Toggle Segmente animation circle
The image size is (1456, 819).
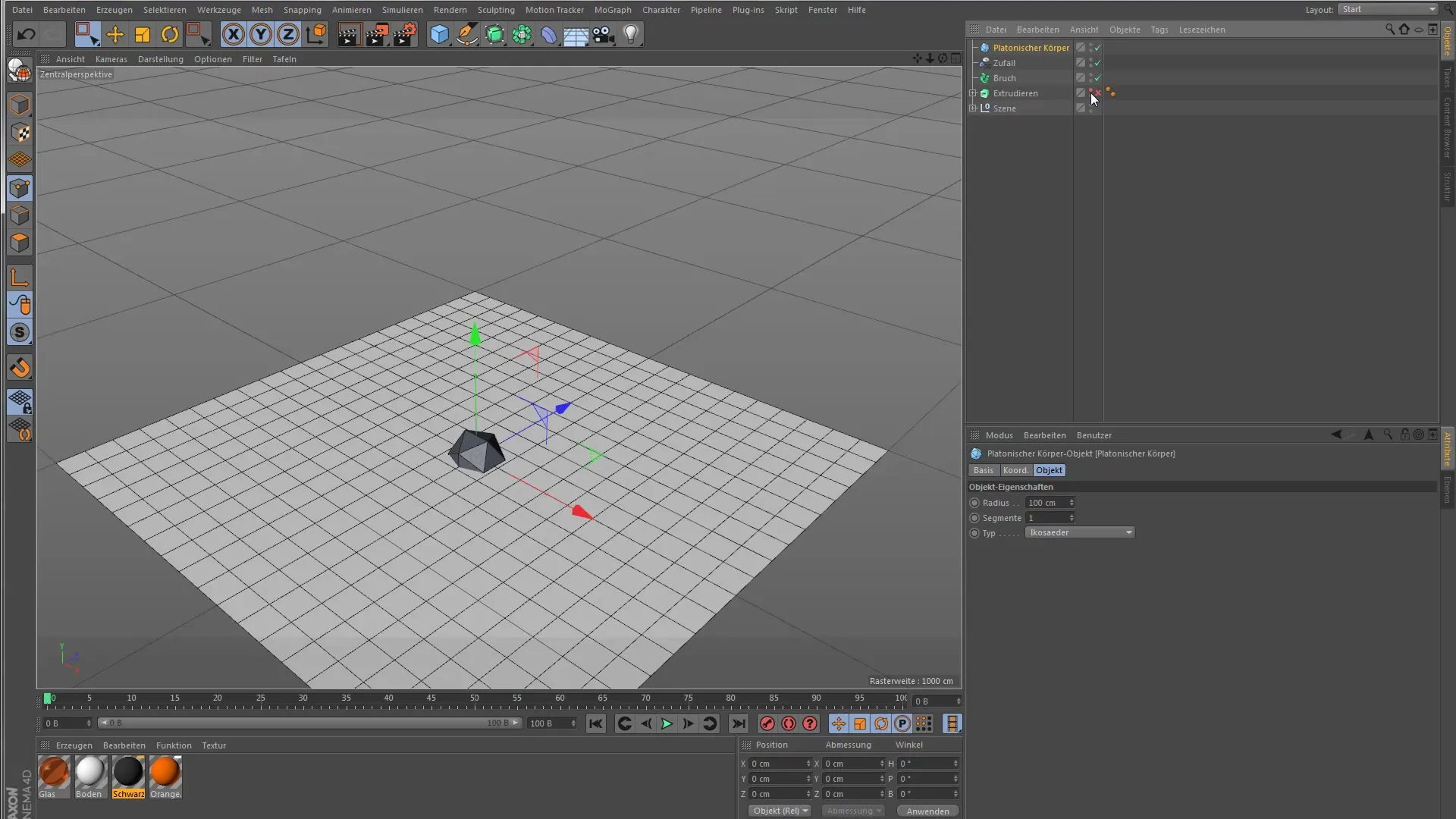tap(974, 518)
